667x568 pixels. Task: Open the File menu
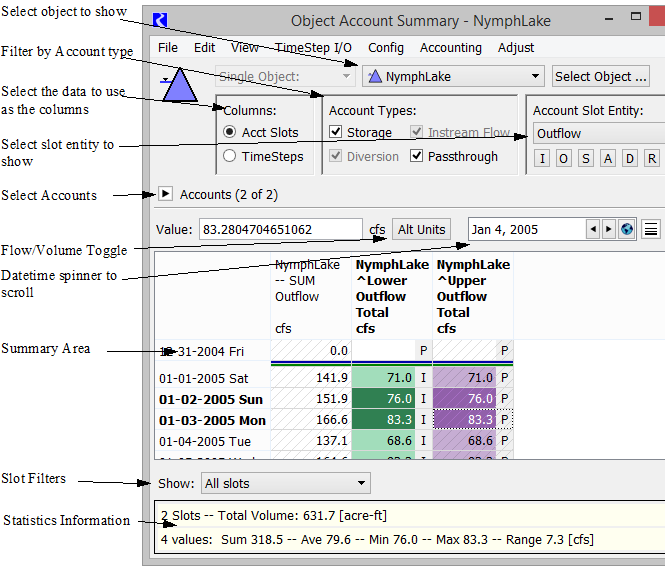click(168, 48)
